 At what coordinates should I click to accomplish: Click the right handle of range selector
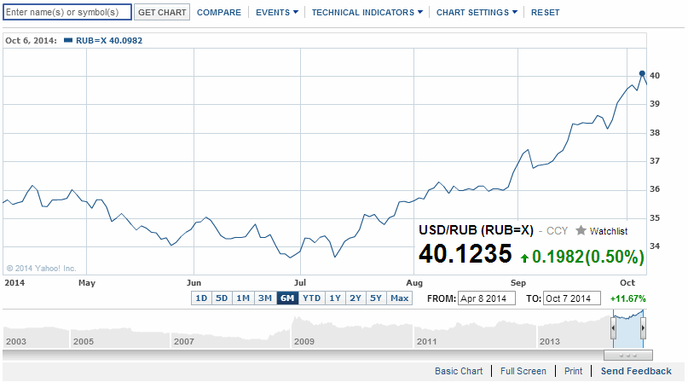[643, 328]
